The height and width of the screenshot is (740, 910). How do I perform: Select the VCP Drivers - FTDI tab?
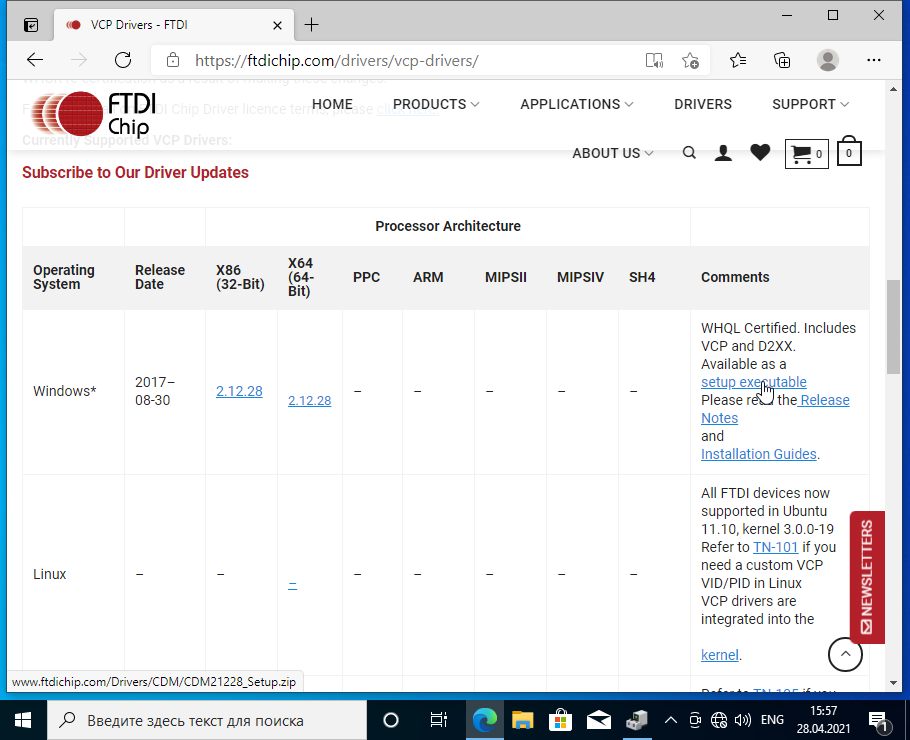(x=174, y=25)
